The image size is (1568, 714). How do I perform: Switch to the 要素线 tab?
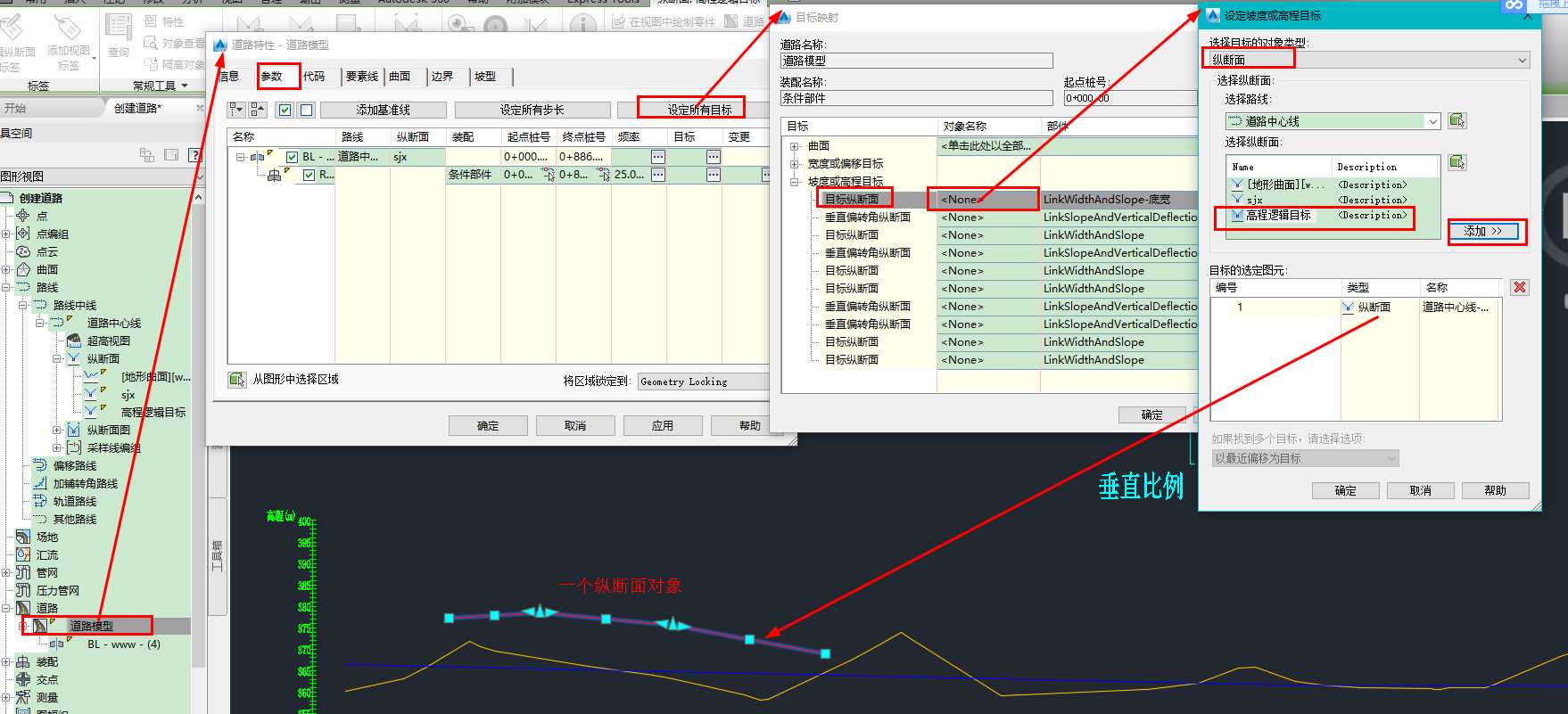tap(362, 77)
